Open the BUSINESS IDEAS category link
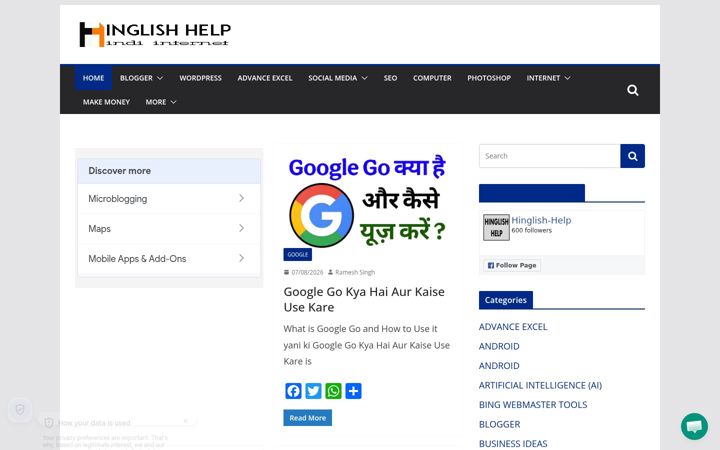This screenshot has height=450, width=720. [x=513, y=444]
